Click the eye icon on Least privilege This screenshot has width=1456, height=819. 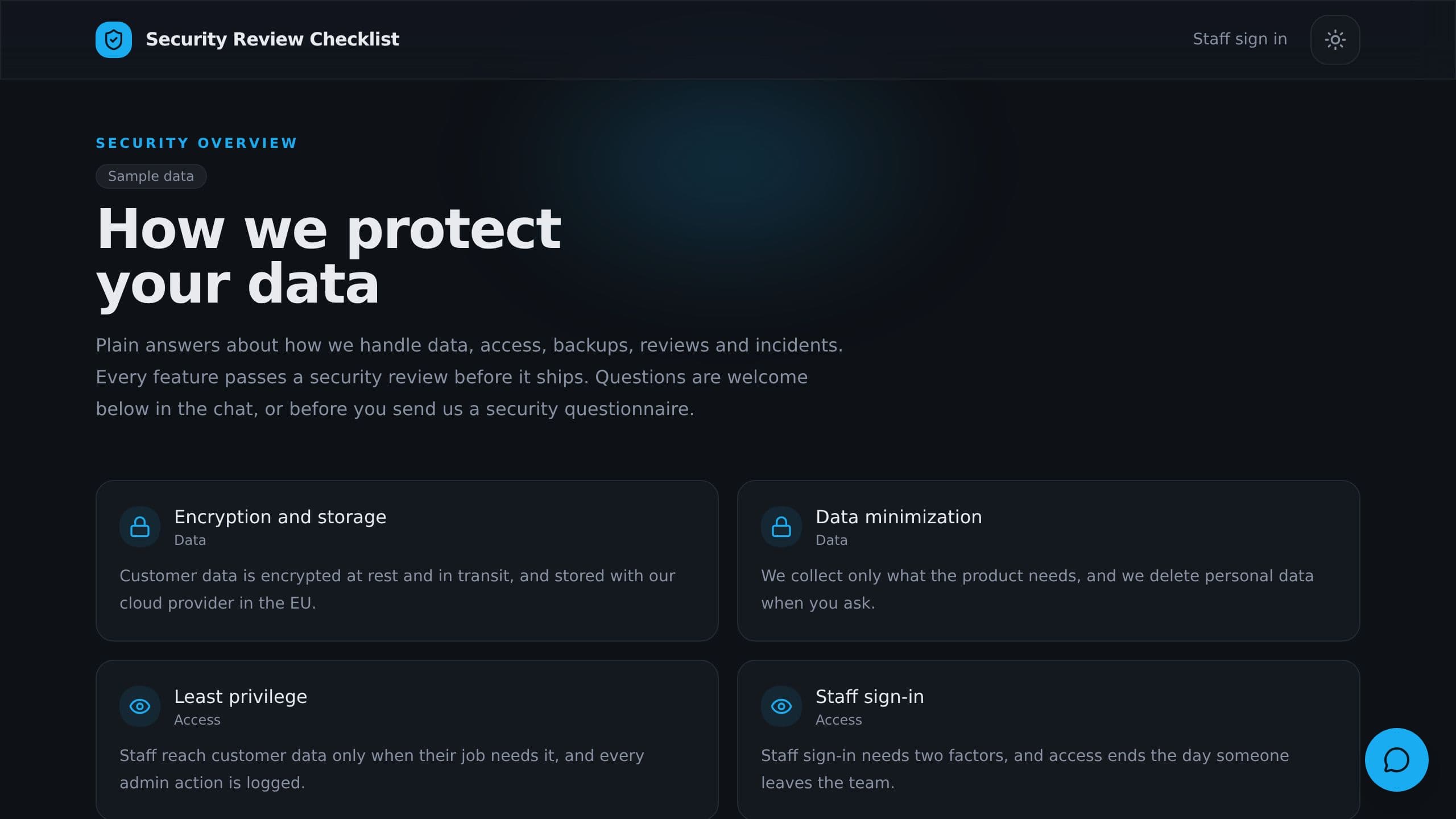140,706
